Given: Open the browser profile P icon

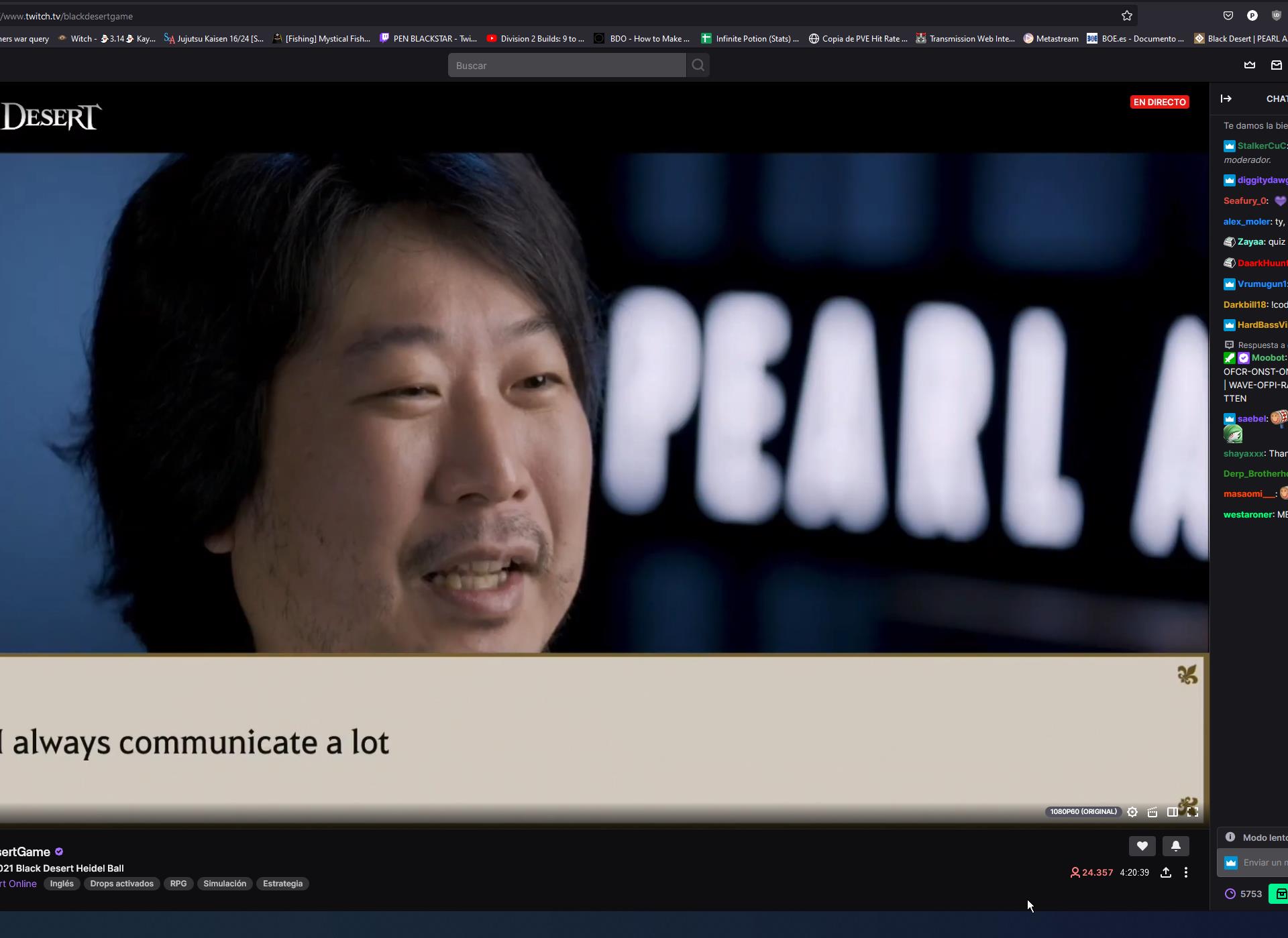Looking at the screenshot, I should 1252,15.
